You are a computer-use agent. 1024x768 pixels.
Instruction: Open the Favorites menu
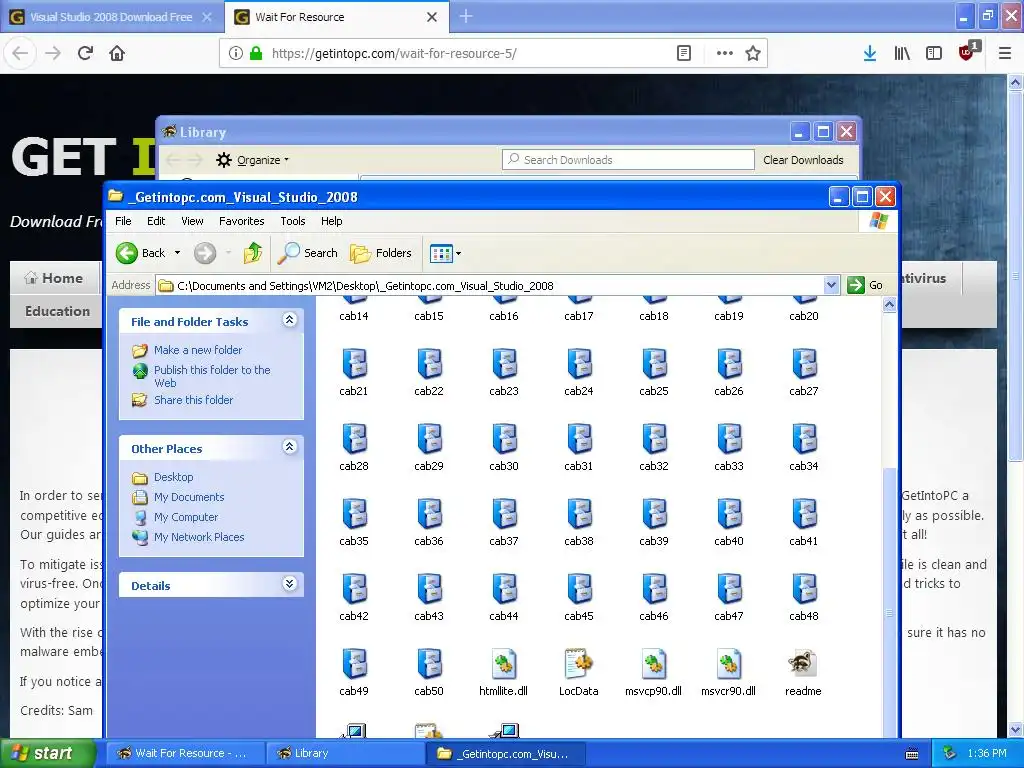point(242,221)
